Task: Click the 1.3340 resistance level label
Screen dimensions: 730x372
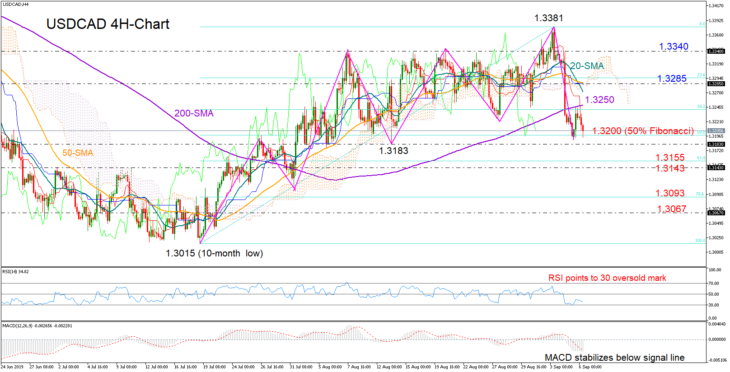Action: coord(674,47)
